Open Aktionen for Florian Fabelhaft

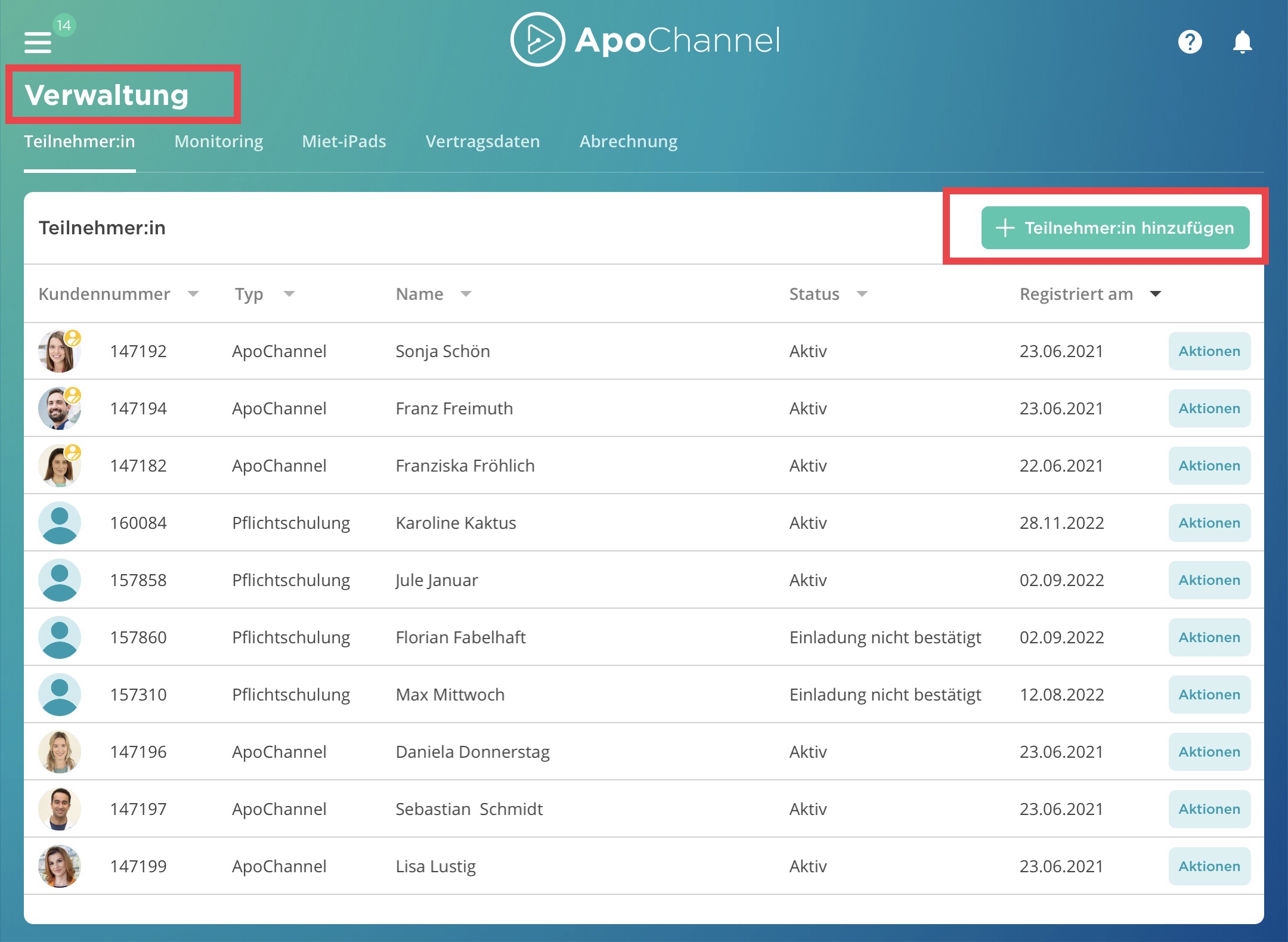(x=1209, y=637)
